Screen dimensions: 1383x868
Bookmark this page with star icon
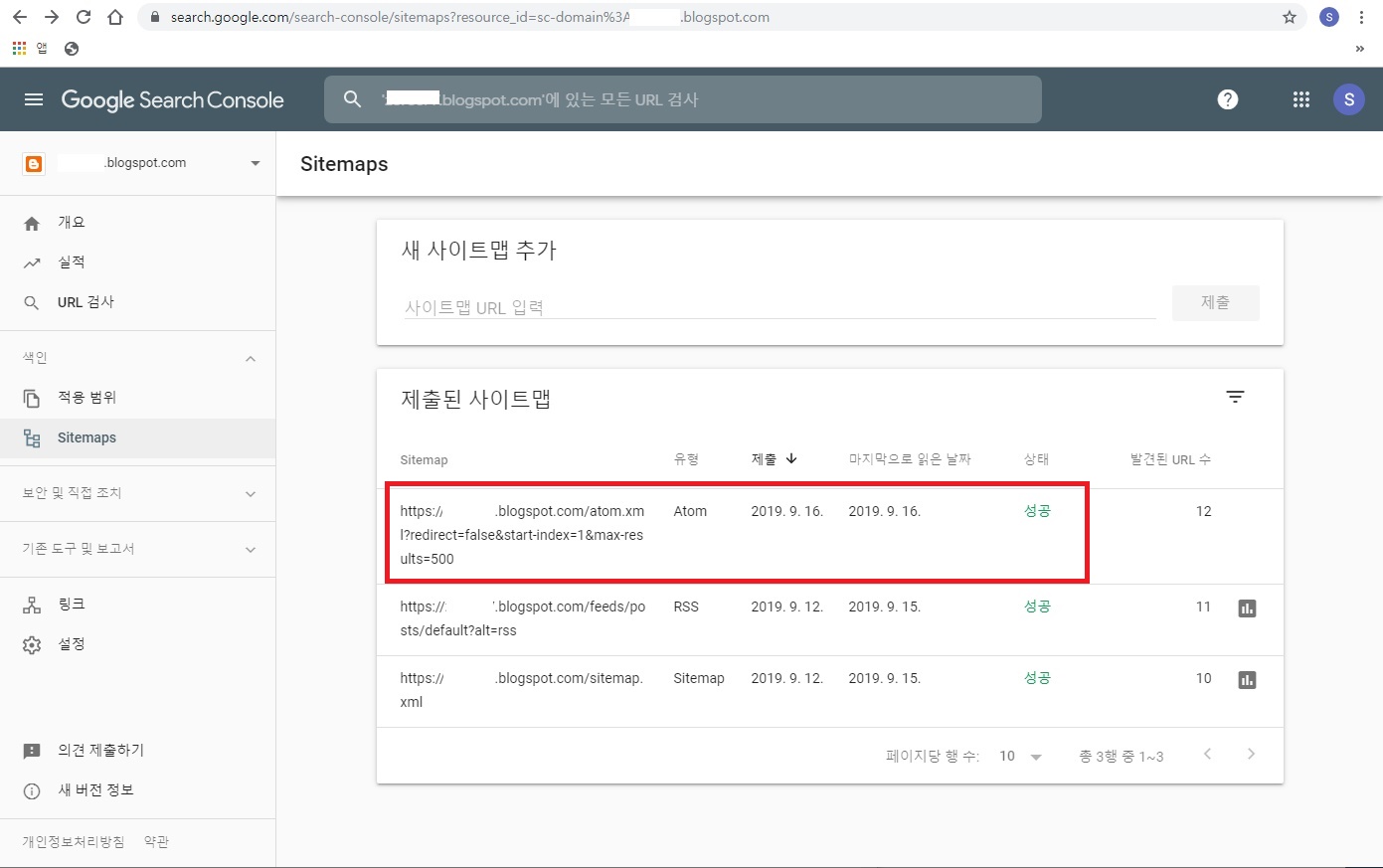(x=1290, y=17)
